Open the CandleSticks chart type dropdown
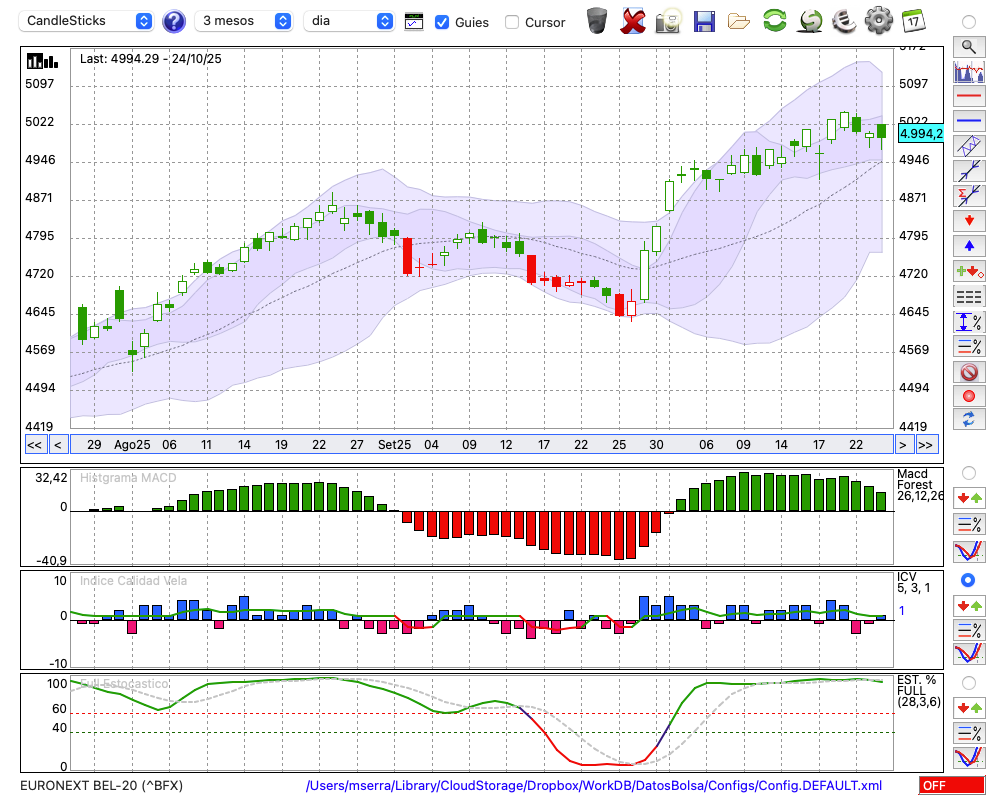The height and width of the screenshot is (800, 1000). [x=88, y=21]
